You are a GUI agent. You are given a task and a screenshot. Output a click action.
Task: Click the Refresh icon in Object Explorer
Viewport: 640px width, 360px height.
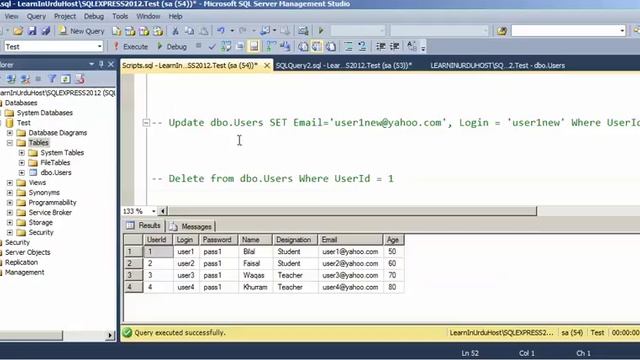[x=66, y=79]
